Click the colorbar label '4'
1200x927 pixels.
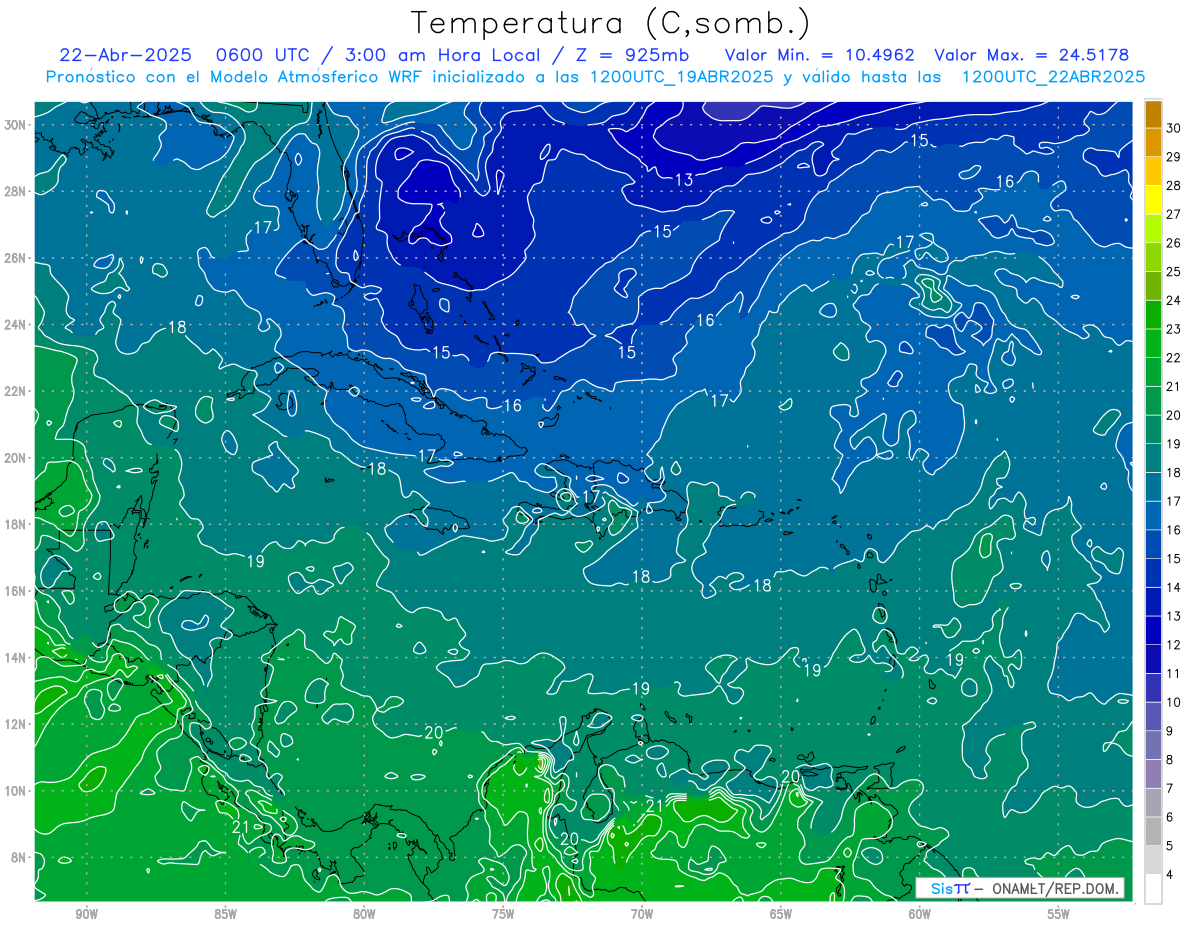[1169, 875]
